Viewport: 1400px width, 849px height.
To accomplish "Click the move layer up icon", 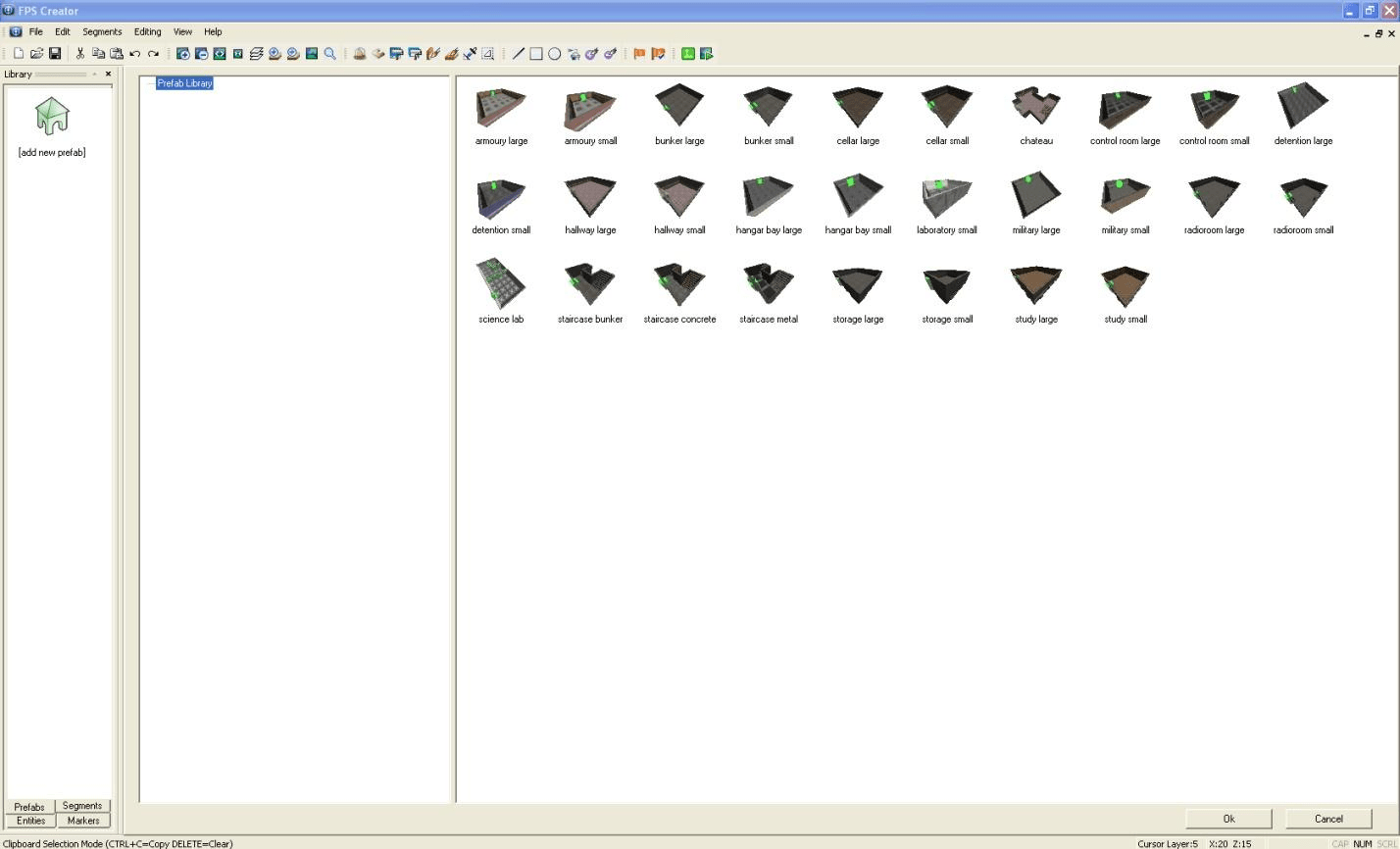I will (275, 54).
